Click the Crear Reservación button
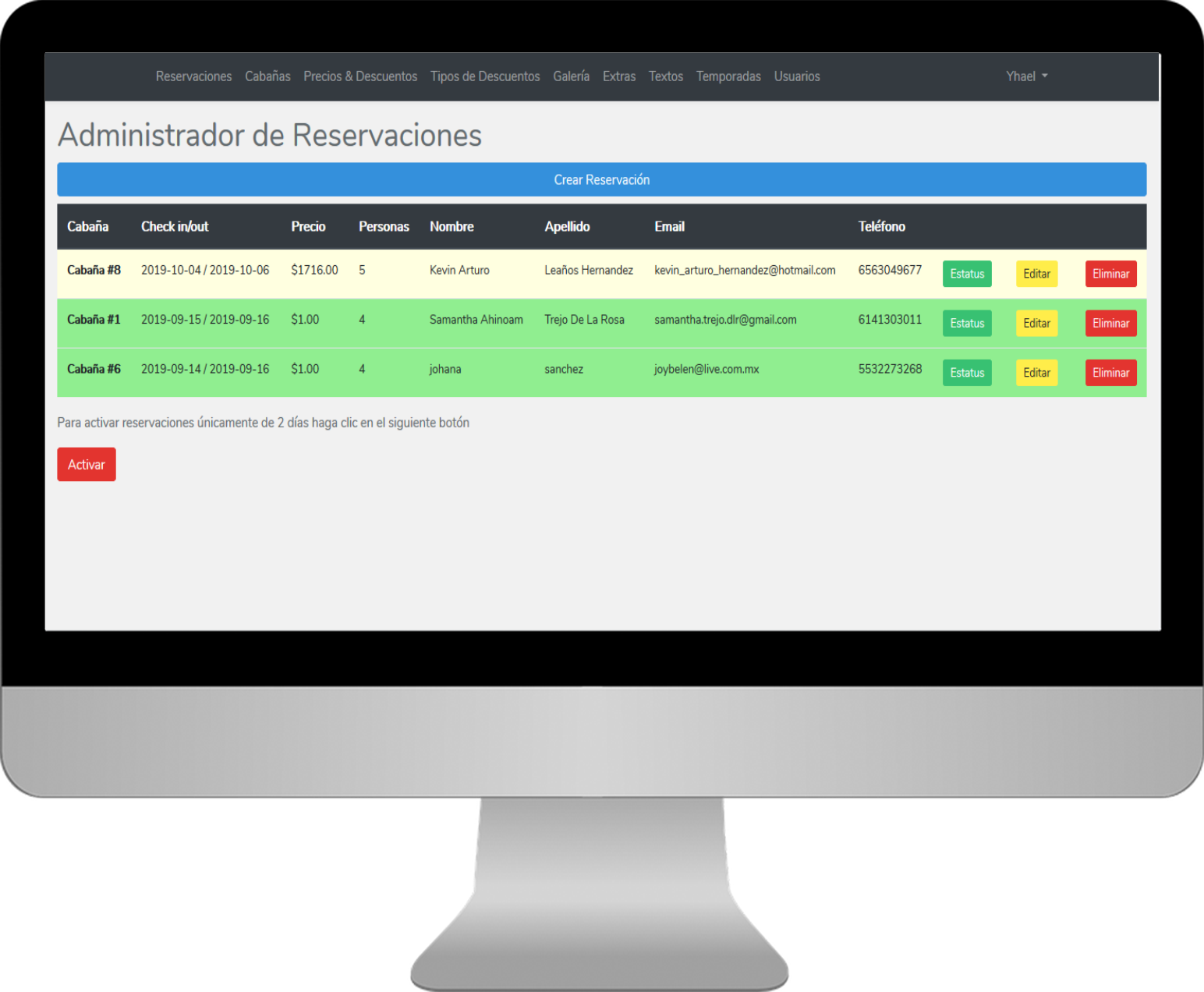1204x992 pixels. 601,179
